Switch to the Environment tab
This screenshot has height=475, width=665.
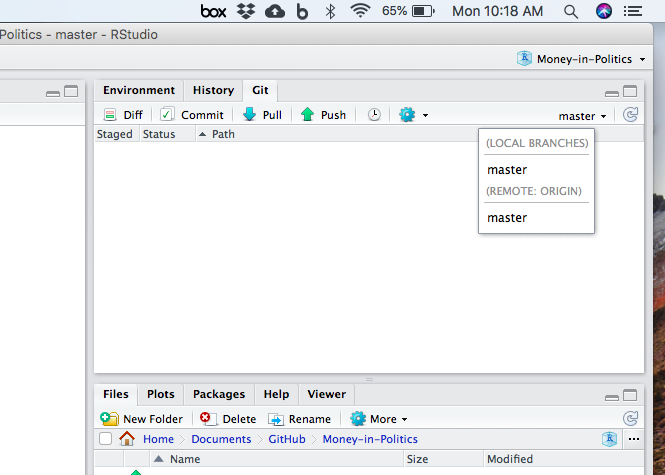[139, 90]
